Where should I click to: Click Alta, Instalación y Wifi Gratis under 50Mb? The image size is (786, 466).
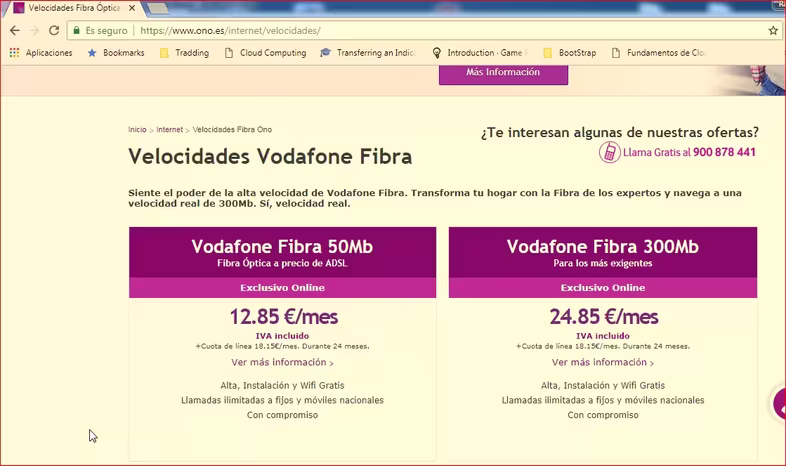pyautogui.click(x=282, y=385)
